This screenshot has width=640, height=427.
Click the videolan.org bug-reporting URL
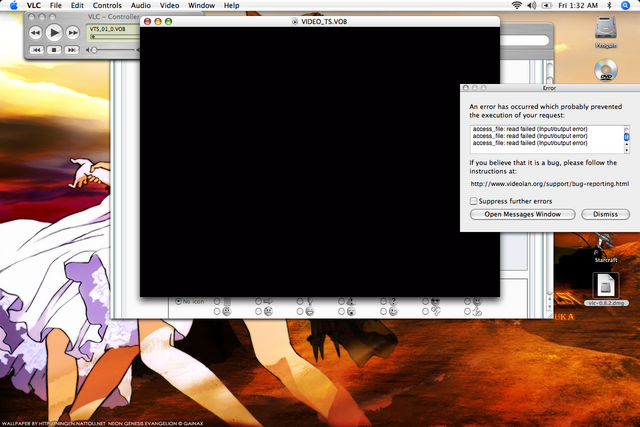coord(549,184)
